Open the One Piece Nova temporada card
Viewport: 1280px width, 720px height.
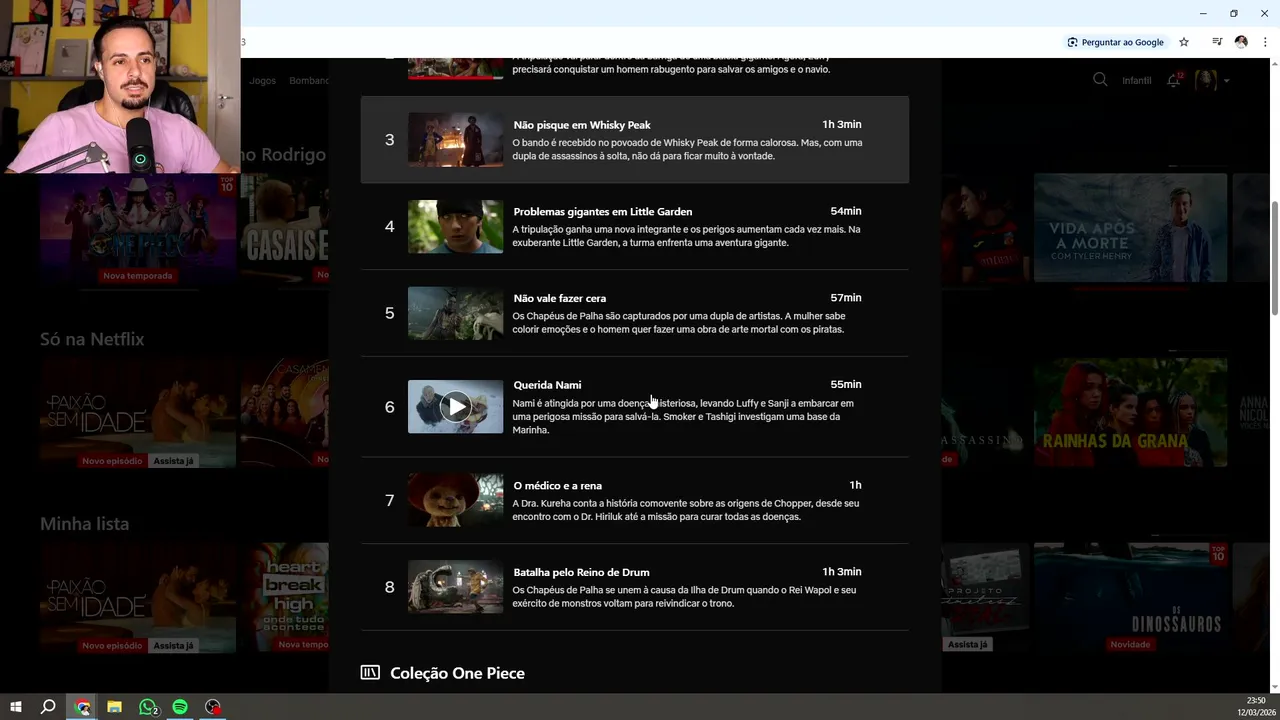[138, 228]
